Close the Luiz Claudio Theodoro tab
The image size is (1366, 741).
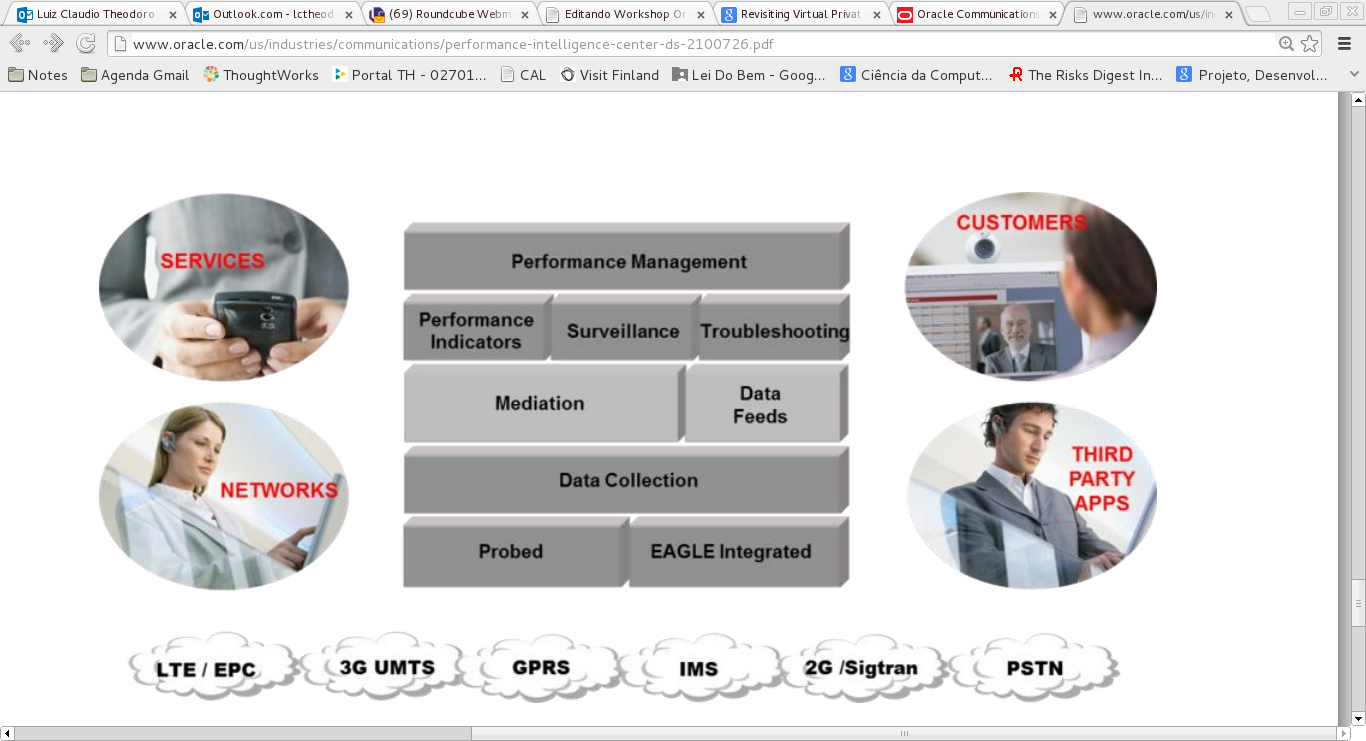(x=173, y=15)
